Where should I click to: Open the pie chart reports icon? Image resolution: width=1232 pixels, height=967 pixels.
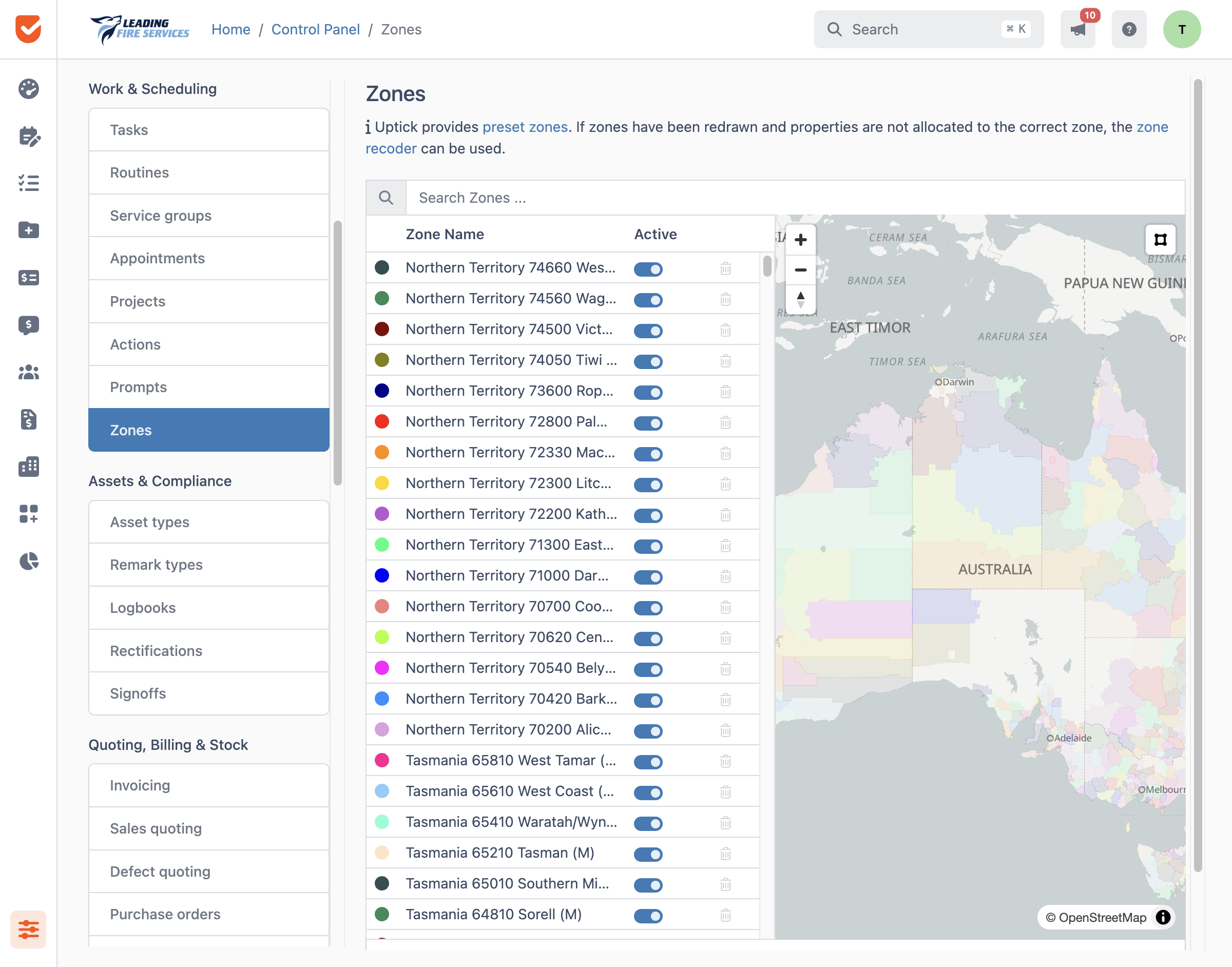(x=28, y=561)
